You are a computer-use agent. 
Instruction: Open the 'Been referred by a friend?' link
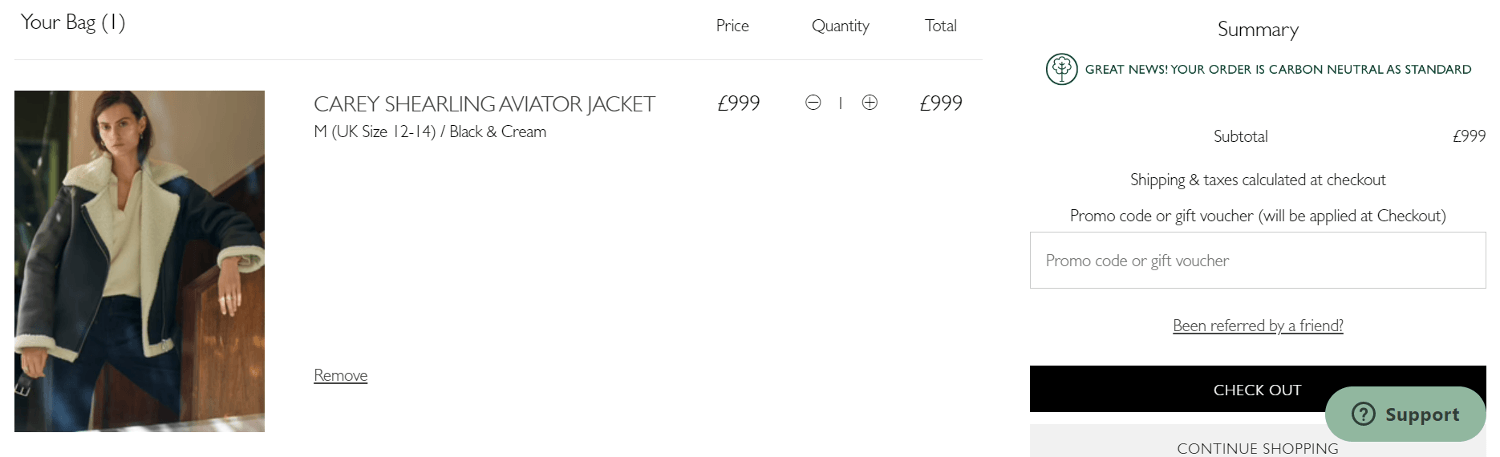tap(1257, 326)
